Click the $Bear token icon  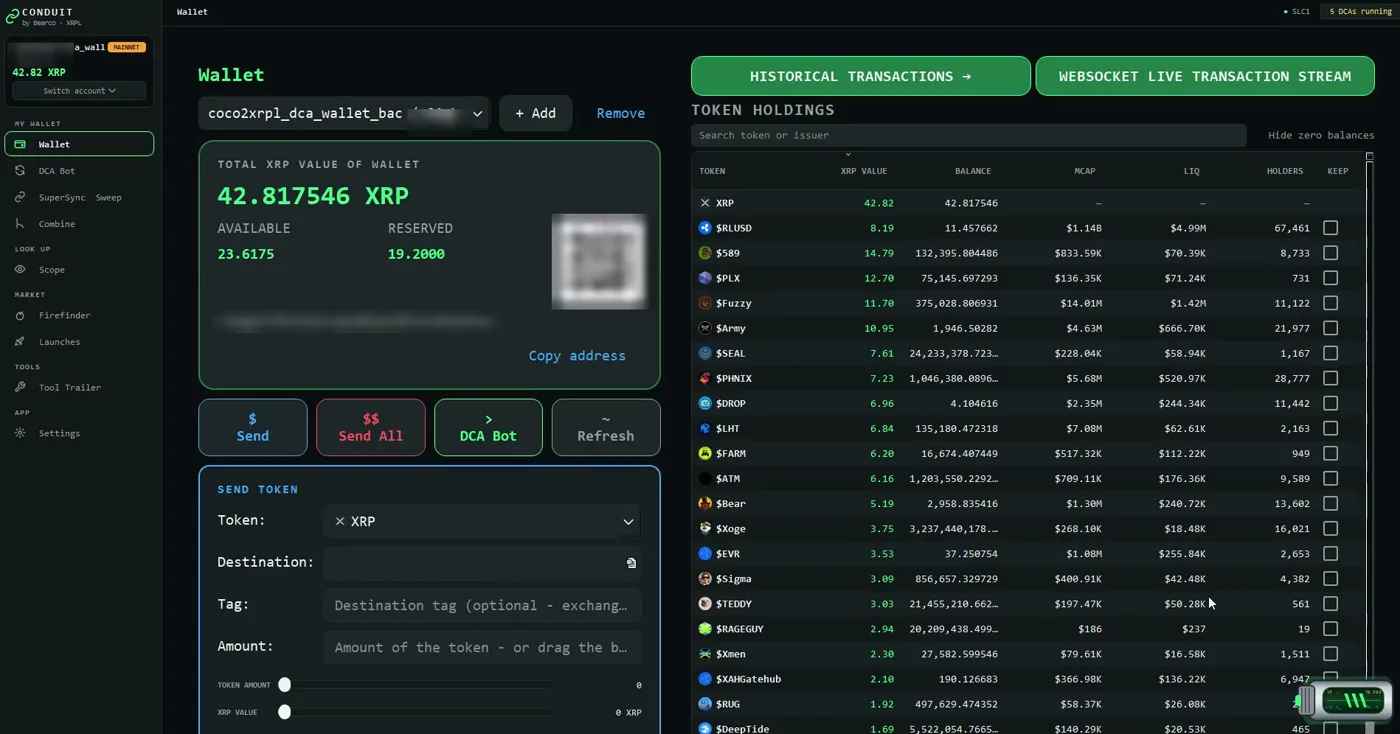pos(705,503)
